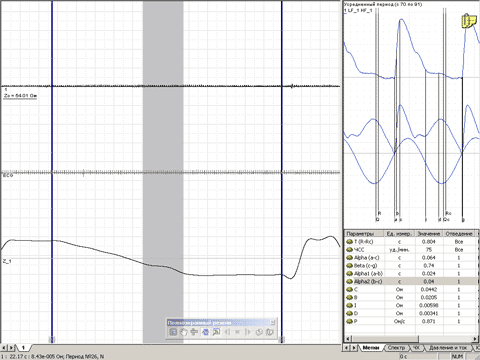This screenshot has height=360, width=480.
Task: Select the Alpha2 (b-c) row name
Action: point(368,282)
